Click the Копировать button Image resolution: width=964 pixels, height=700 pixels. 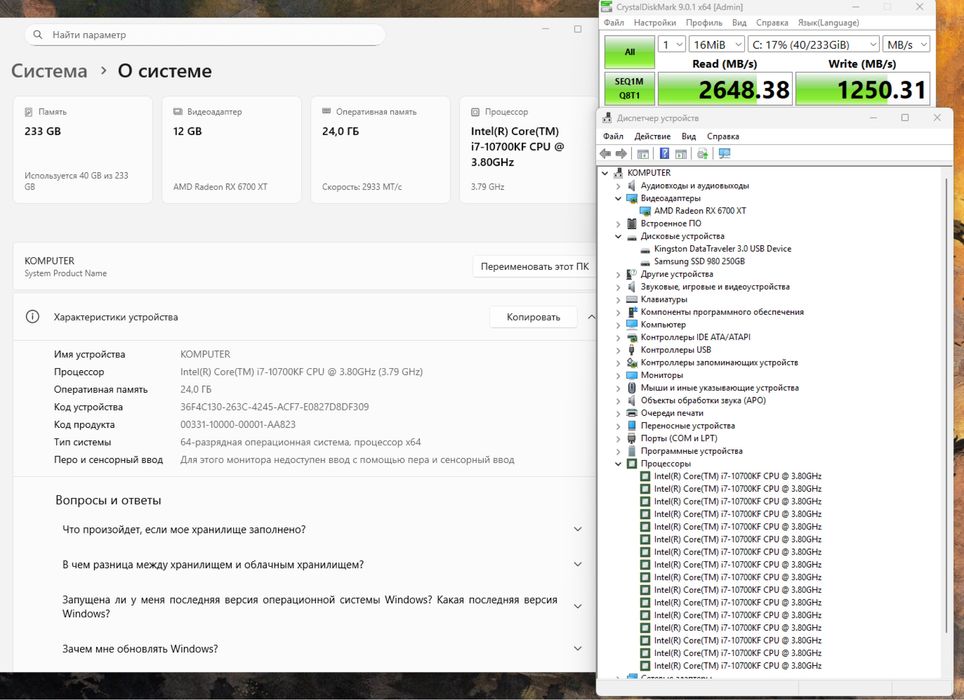pyautogui.click(x=533, y=317)
